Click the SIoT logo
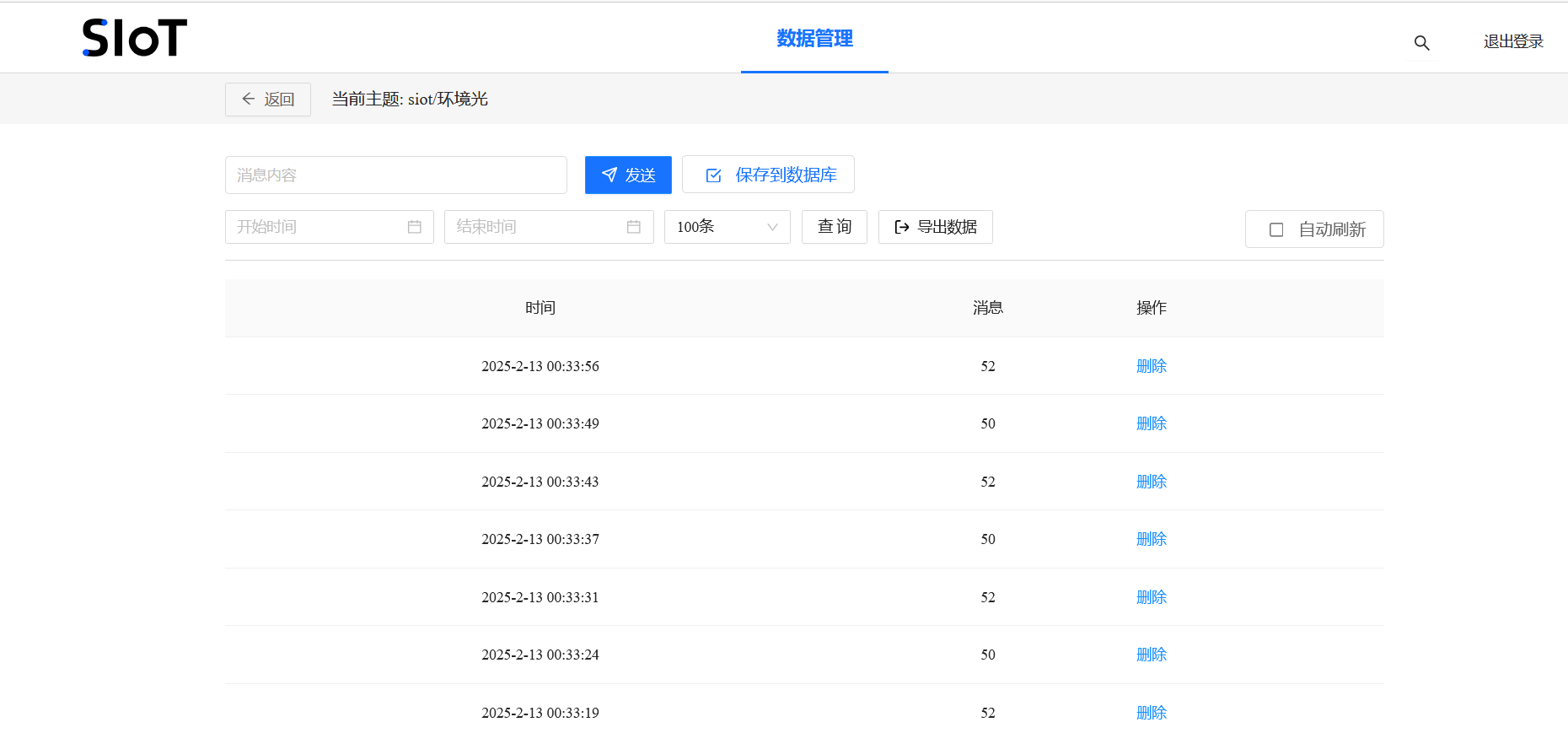 (x=135, y=38)
